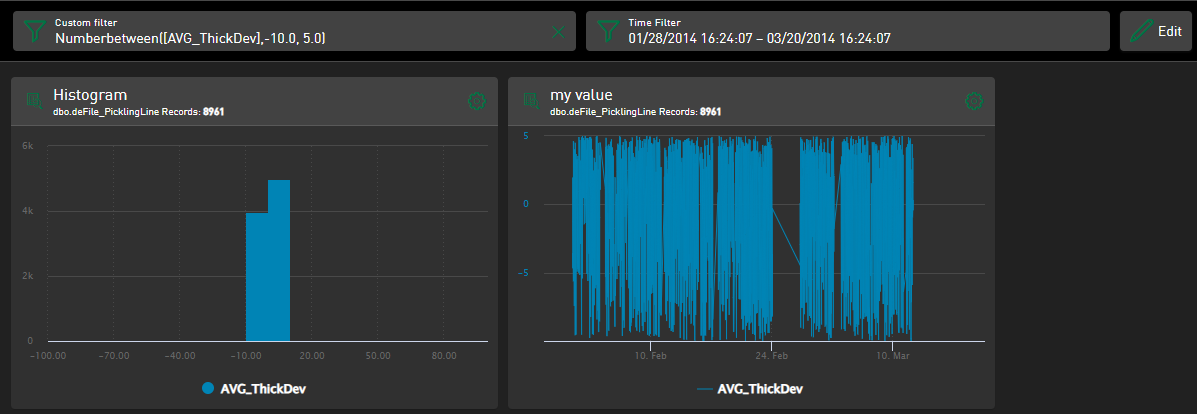Select the tallest histogram bar
Image resolution: width=1197 pixels, height=414 pixels.
[279, 260]
